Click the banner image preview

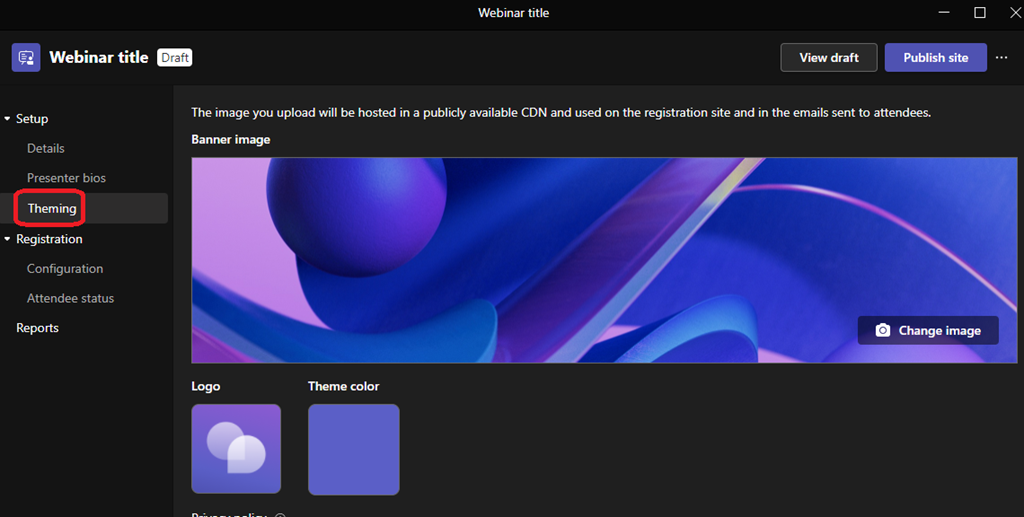(x=604, y=260)
